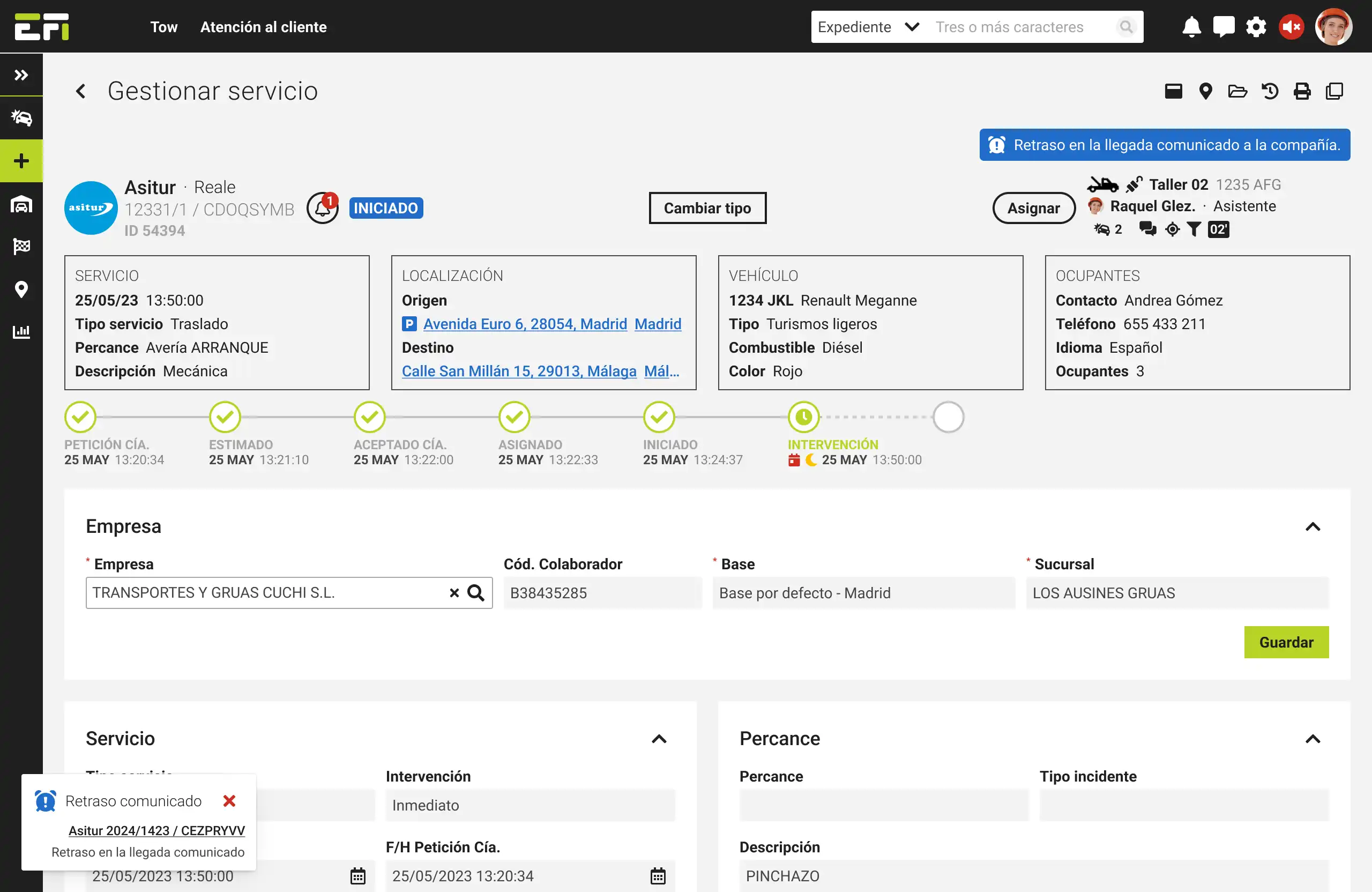
Task: Click the car crash count 2 icon
Action: coord(1107,229)
